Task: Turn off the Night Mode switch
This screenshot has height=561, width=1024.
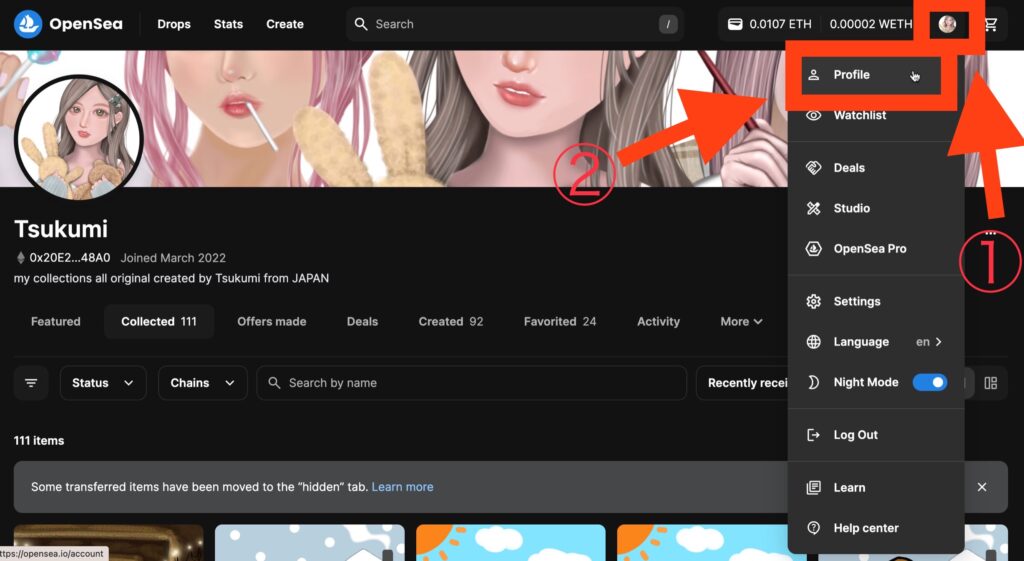Action: [x=929, y=382]
